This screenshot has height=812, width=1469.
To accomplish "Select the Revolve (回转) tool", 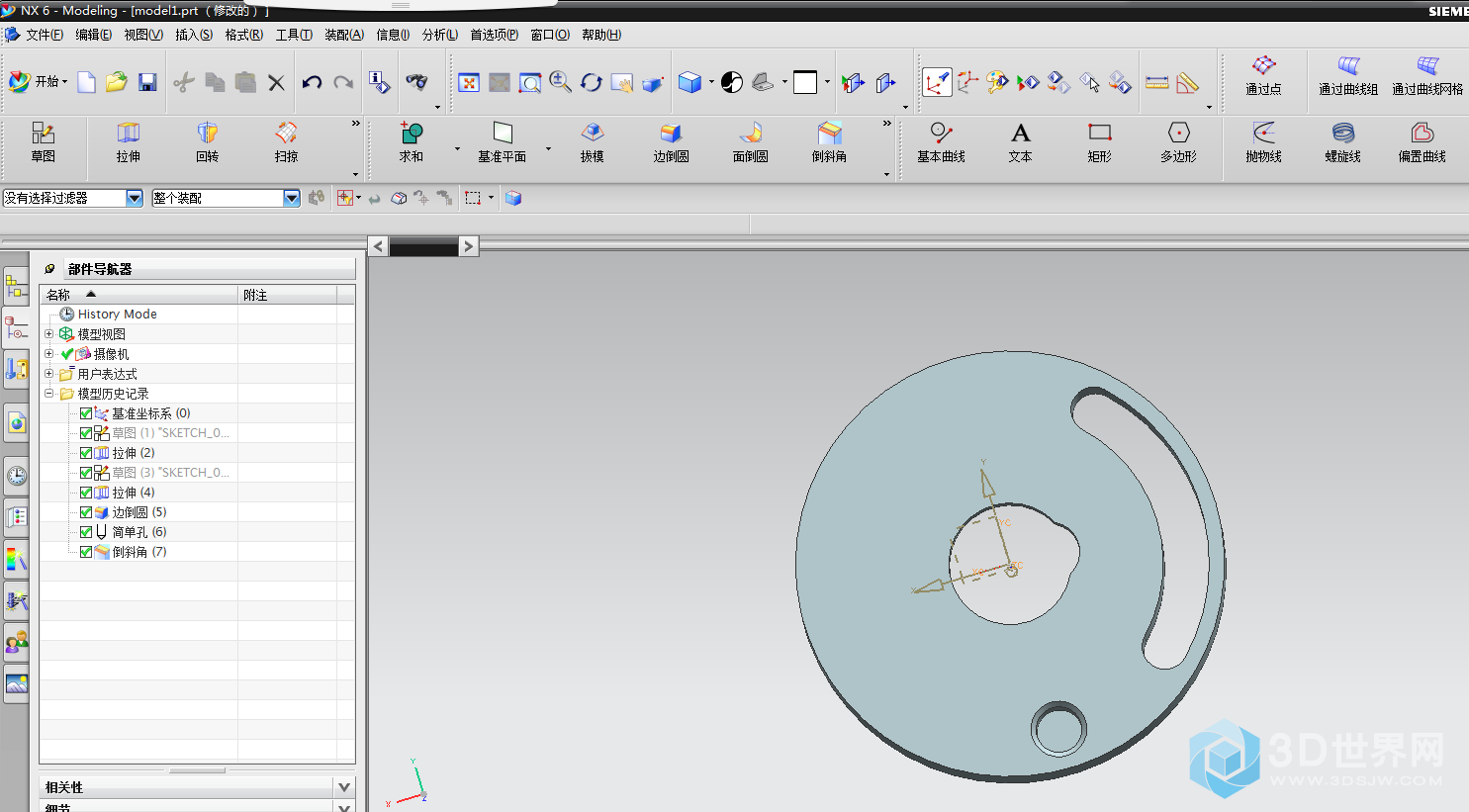I will [207, 142].
